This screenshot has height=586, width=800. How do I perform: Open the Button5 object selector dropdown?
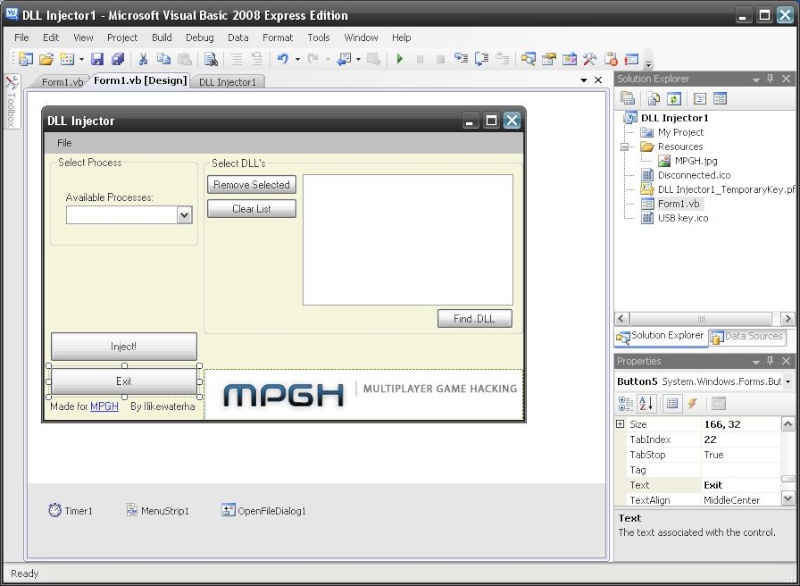788,381
